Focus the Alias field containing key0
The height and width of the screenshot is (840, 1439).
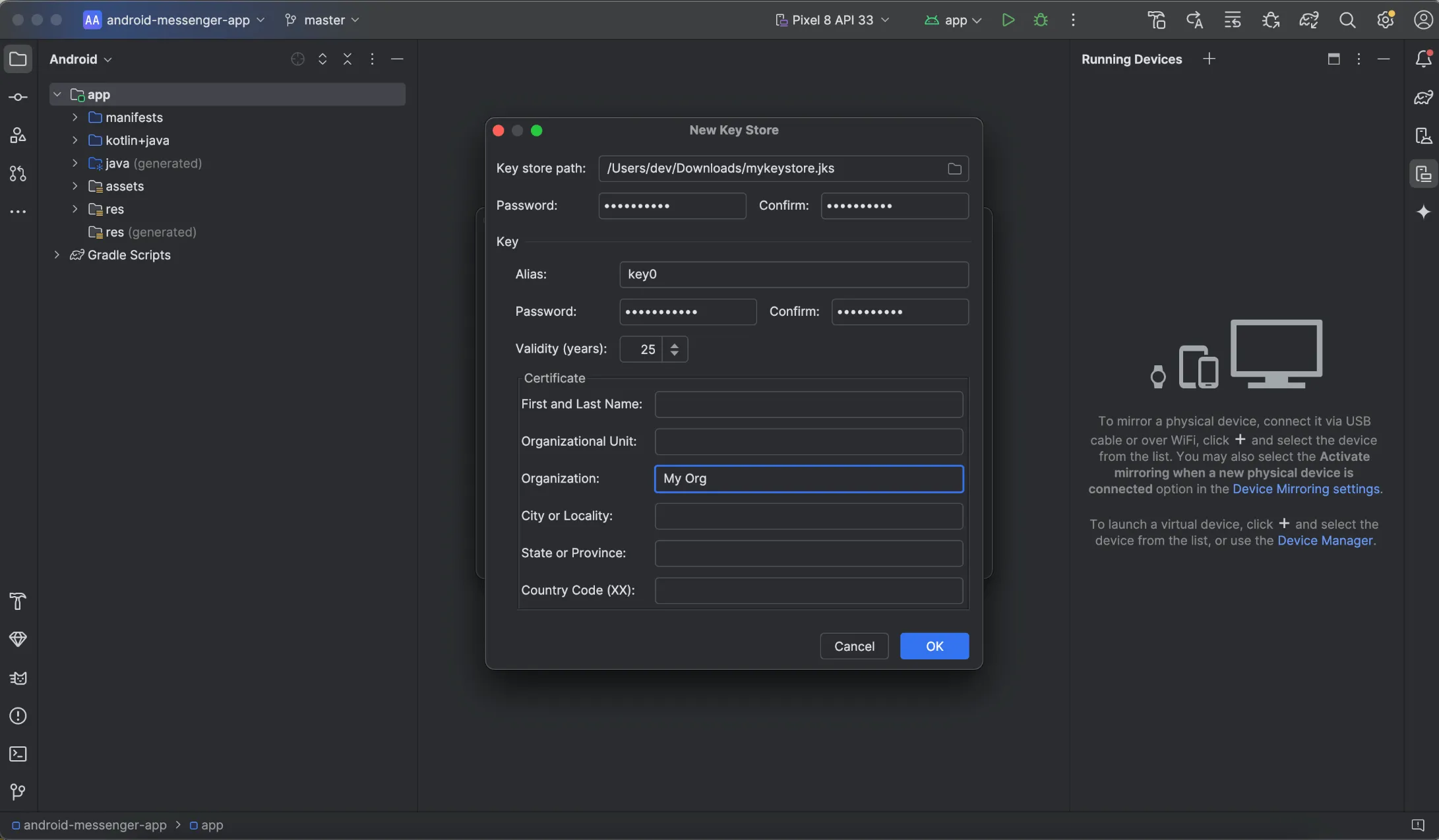794,274
